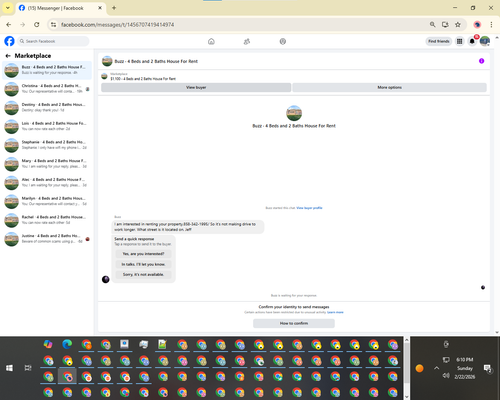Open Lois's conversation

click(47, 126)
